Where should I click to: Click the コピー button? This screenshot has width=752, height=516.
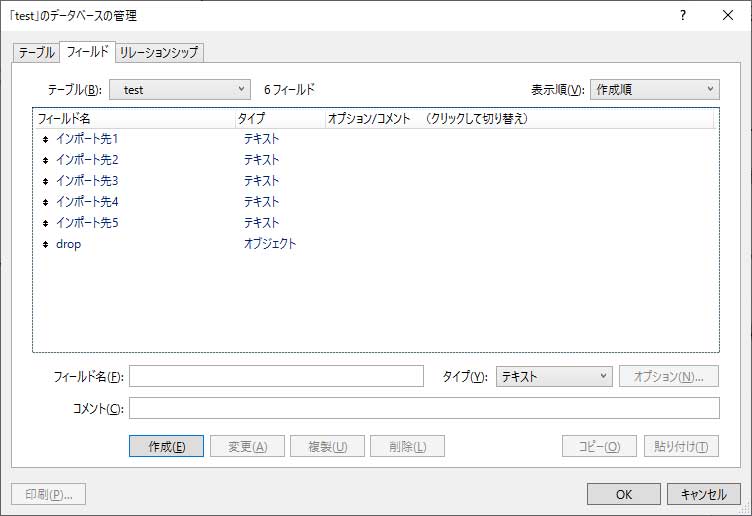pos(599,446)
